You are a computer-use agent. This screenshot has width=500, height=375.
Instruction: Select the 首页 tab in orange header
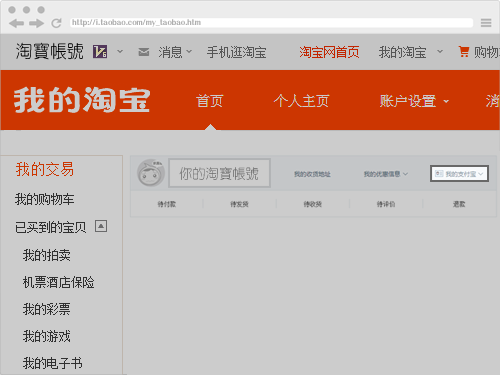click(210, 101)
